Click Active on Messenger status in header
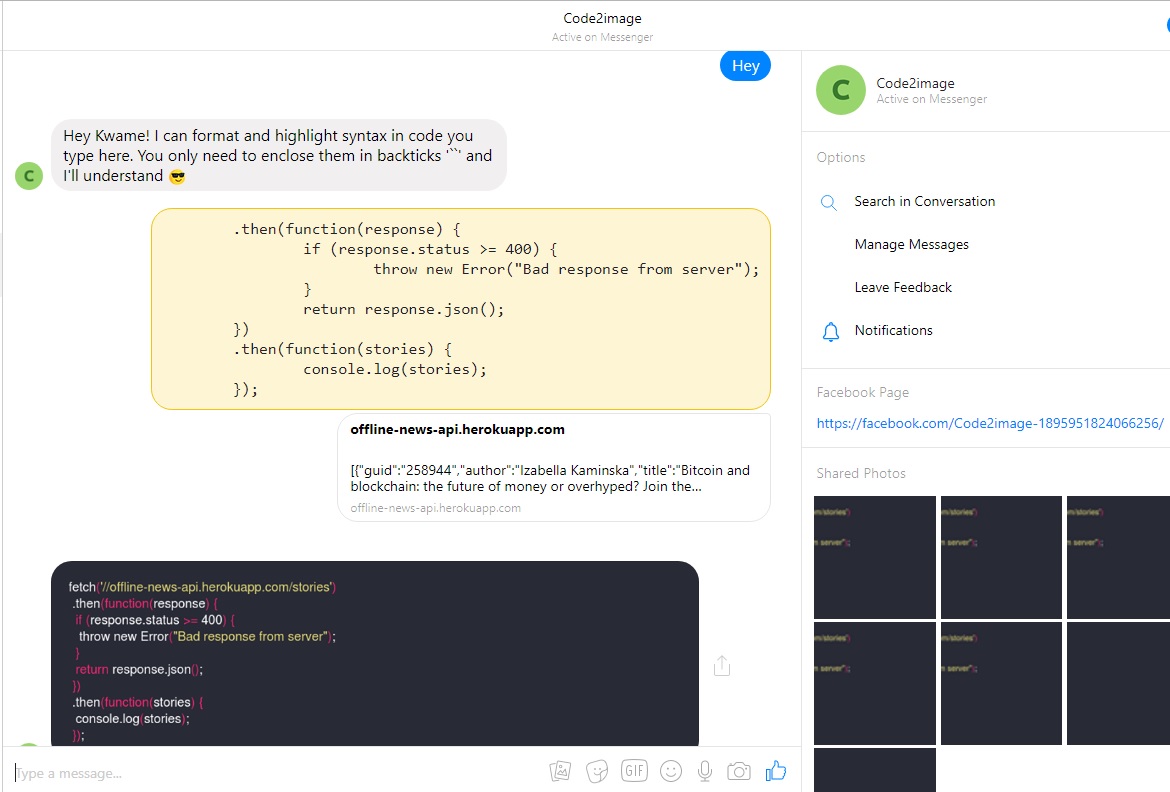This screenshot has height=792, width=1170. tap(602, 37)
